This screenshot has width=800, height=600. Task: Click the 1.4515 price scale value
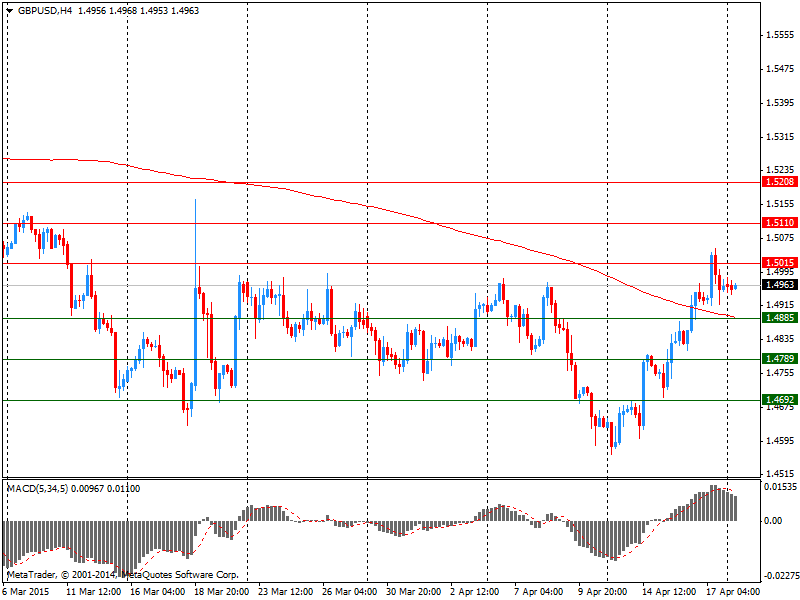(x=781, y=474)
